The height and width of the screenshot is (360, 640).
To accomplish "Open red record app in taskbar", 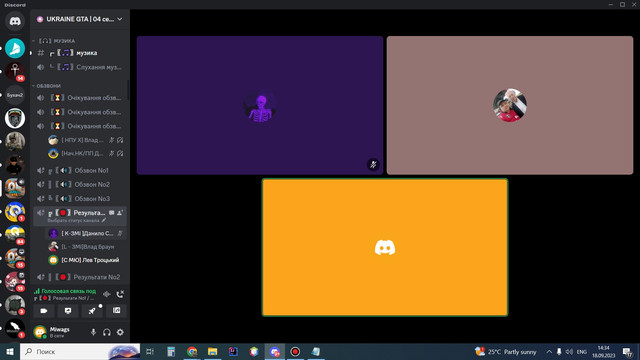I will click(x=295, y=351).
